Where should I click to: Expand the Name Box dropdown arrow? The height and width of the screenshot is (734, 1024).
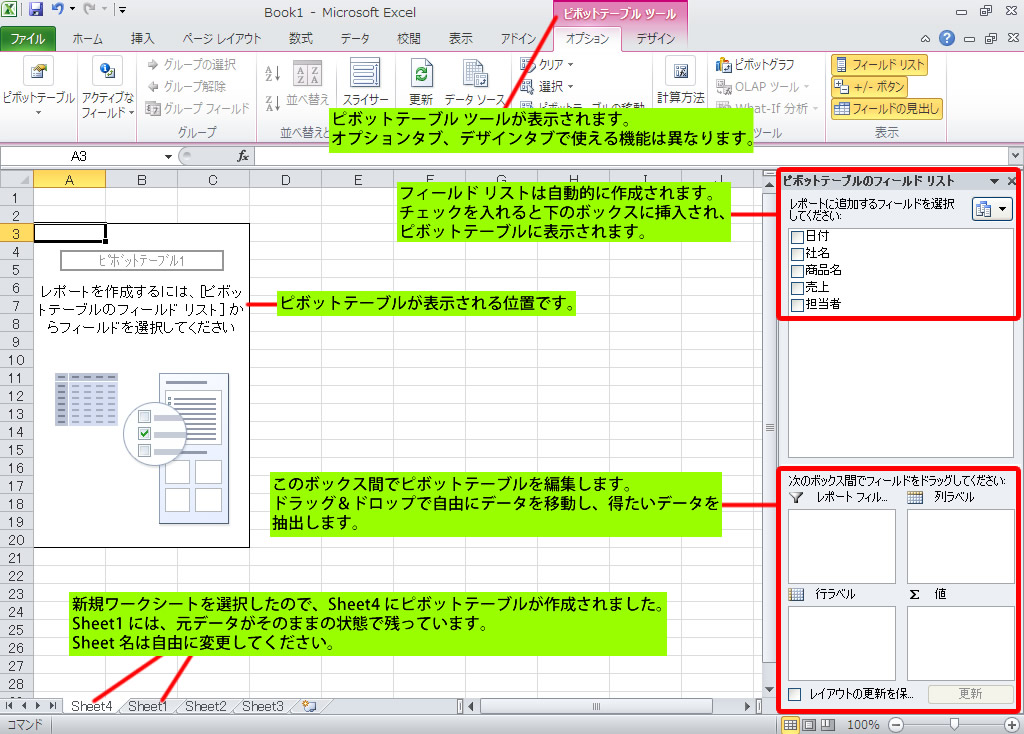click(168, 157)
